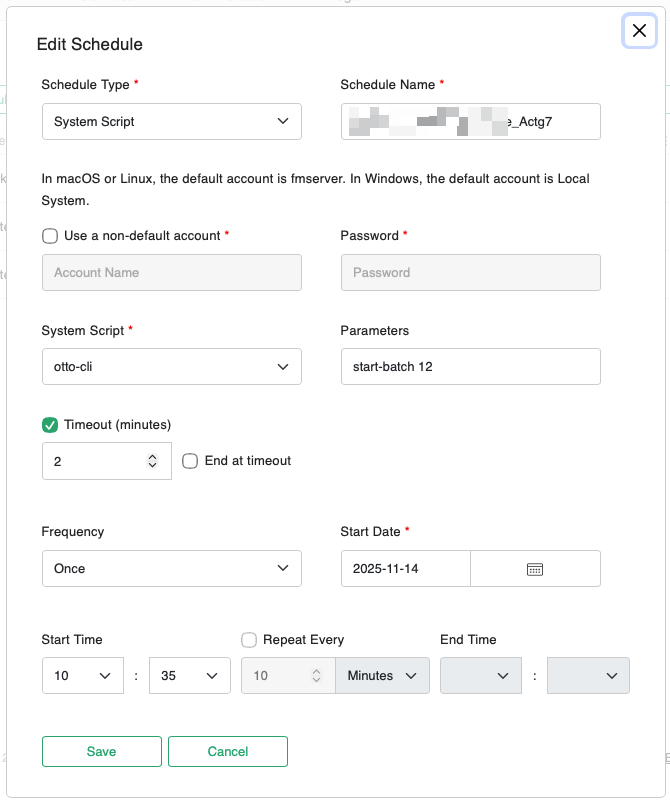The height and width of the screenshot is (805, 670).
Task: Click the Schedule Name text field
Action: [x=470, y=121]
